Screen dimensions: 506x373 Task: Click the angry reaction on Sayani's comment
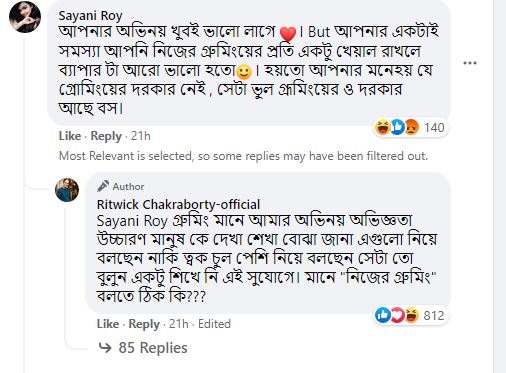(x=412, y=127)
